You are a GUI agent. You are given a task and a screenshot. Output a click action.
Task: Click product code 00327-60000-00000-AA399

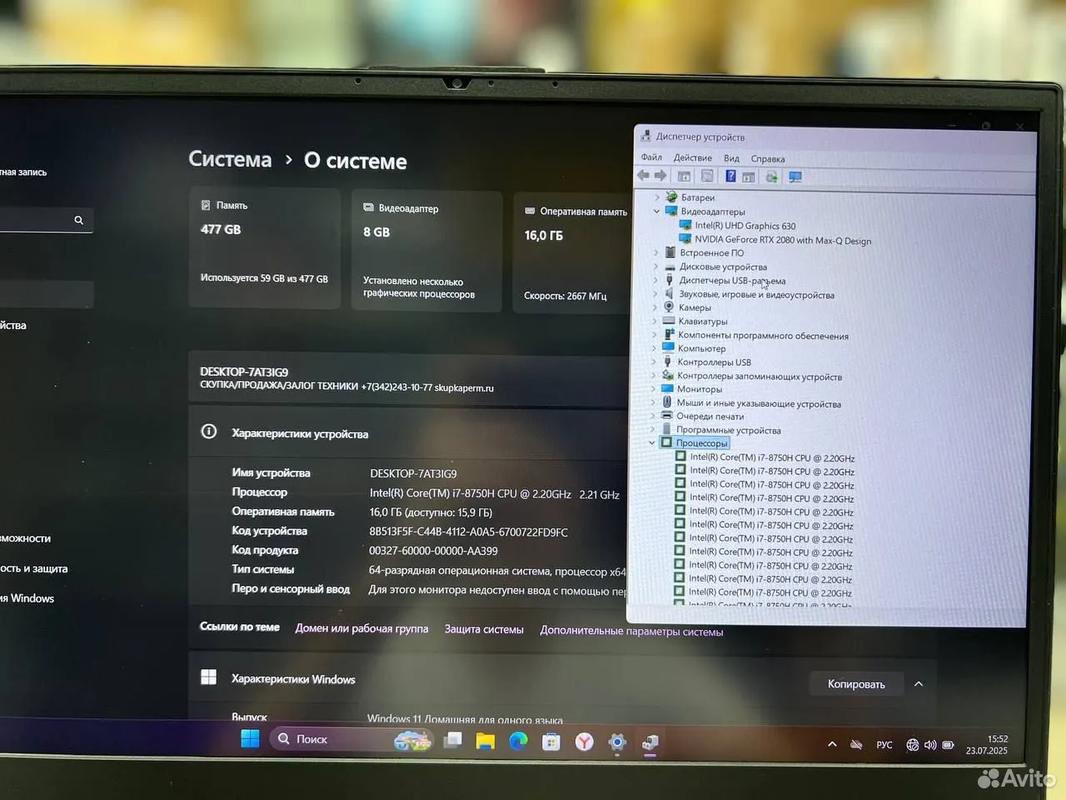[433, 551]
